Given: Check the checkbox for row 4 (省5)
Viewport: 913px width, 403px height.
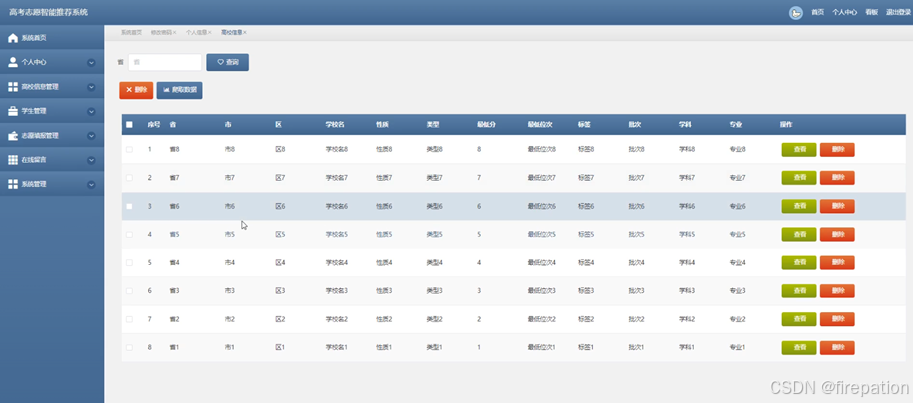Looking at the screenshot, I should click(x=129, y=235).
